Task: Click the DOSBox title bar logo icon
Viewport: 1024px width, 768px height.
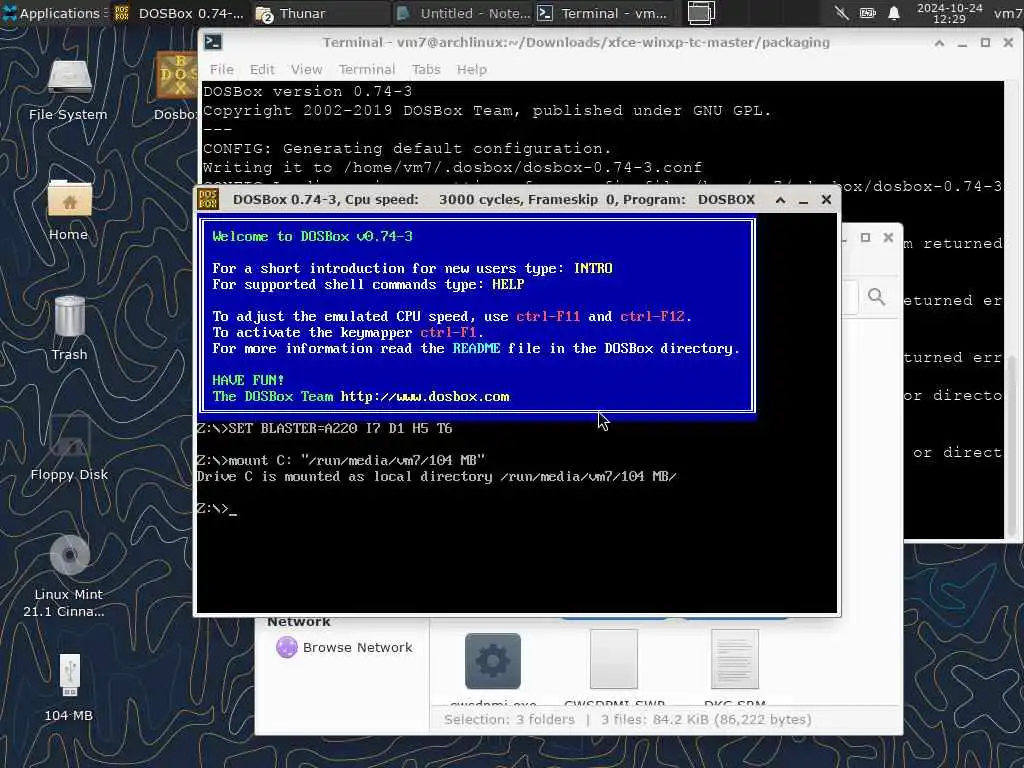Action: [x=208, y=199]
